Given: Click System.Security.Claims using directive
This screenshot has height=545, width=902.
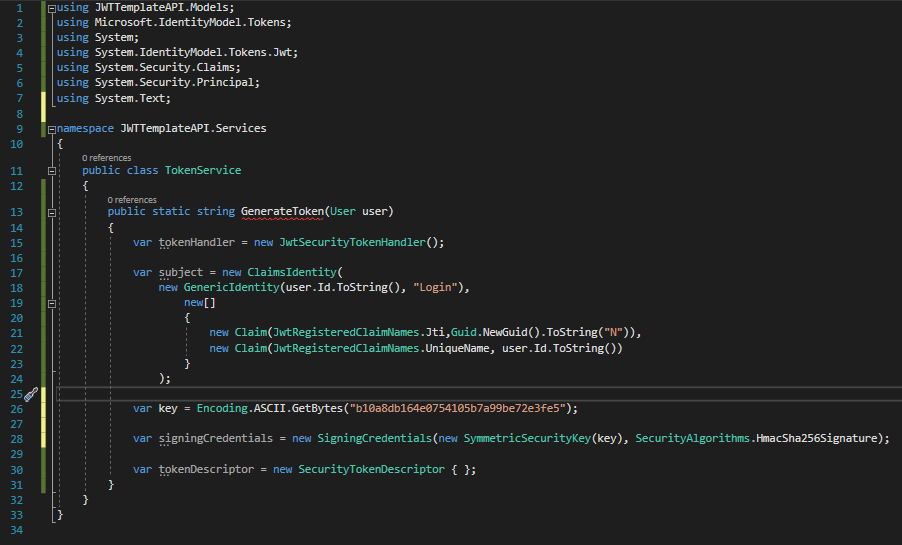Looking at the screenshot, I should coord(165,67).
